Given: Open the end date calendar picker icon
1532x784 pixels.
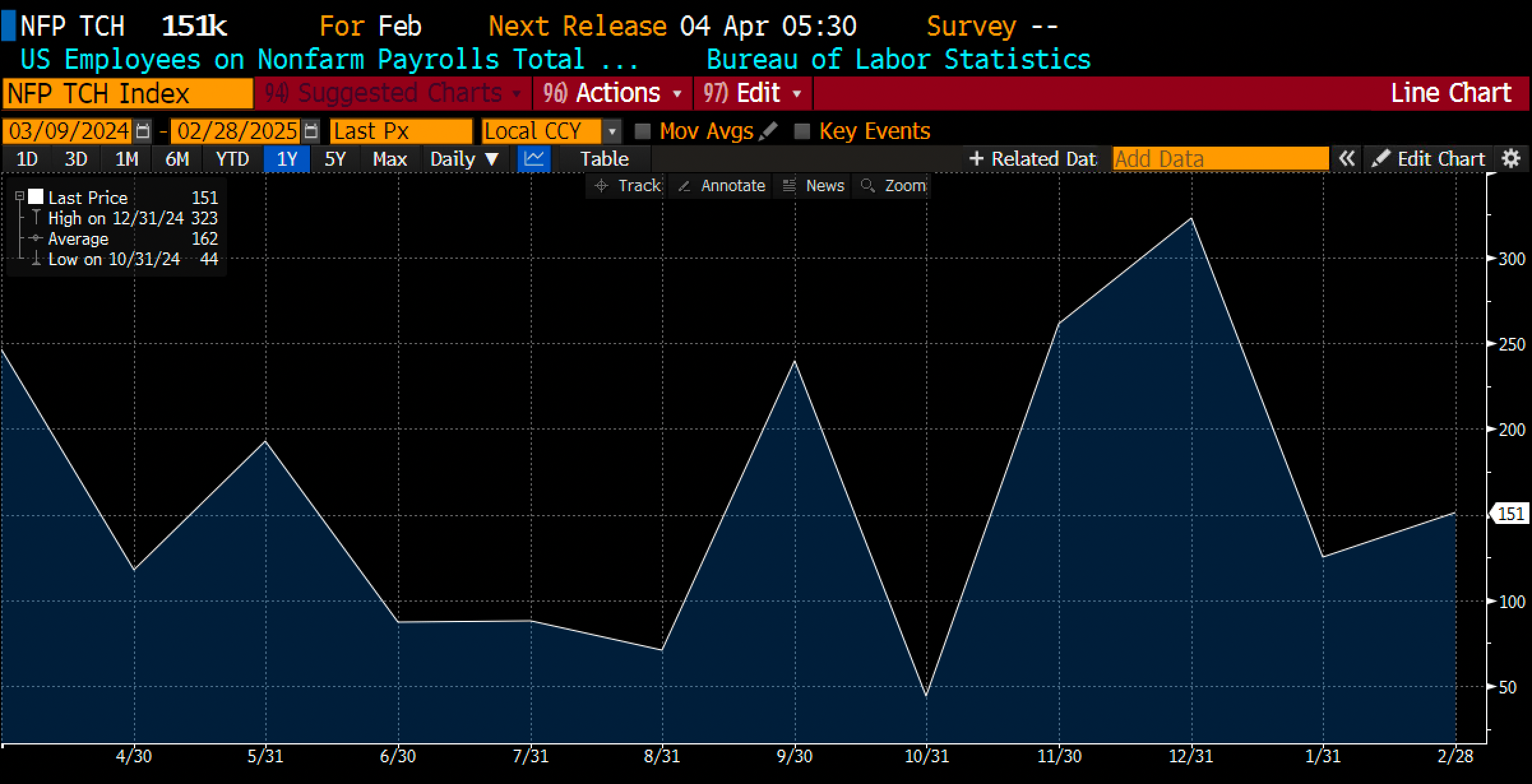Looking at the screenshot, I should (311, 131).
